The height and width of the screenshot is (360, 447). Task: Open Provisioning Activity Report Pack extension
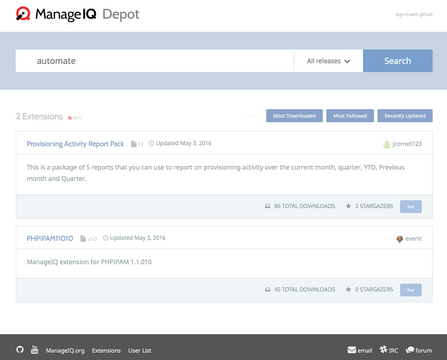tap(75, 144)
